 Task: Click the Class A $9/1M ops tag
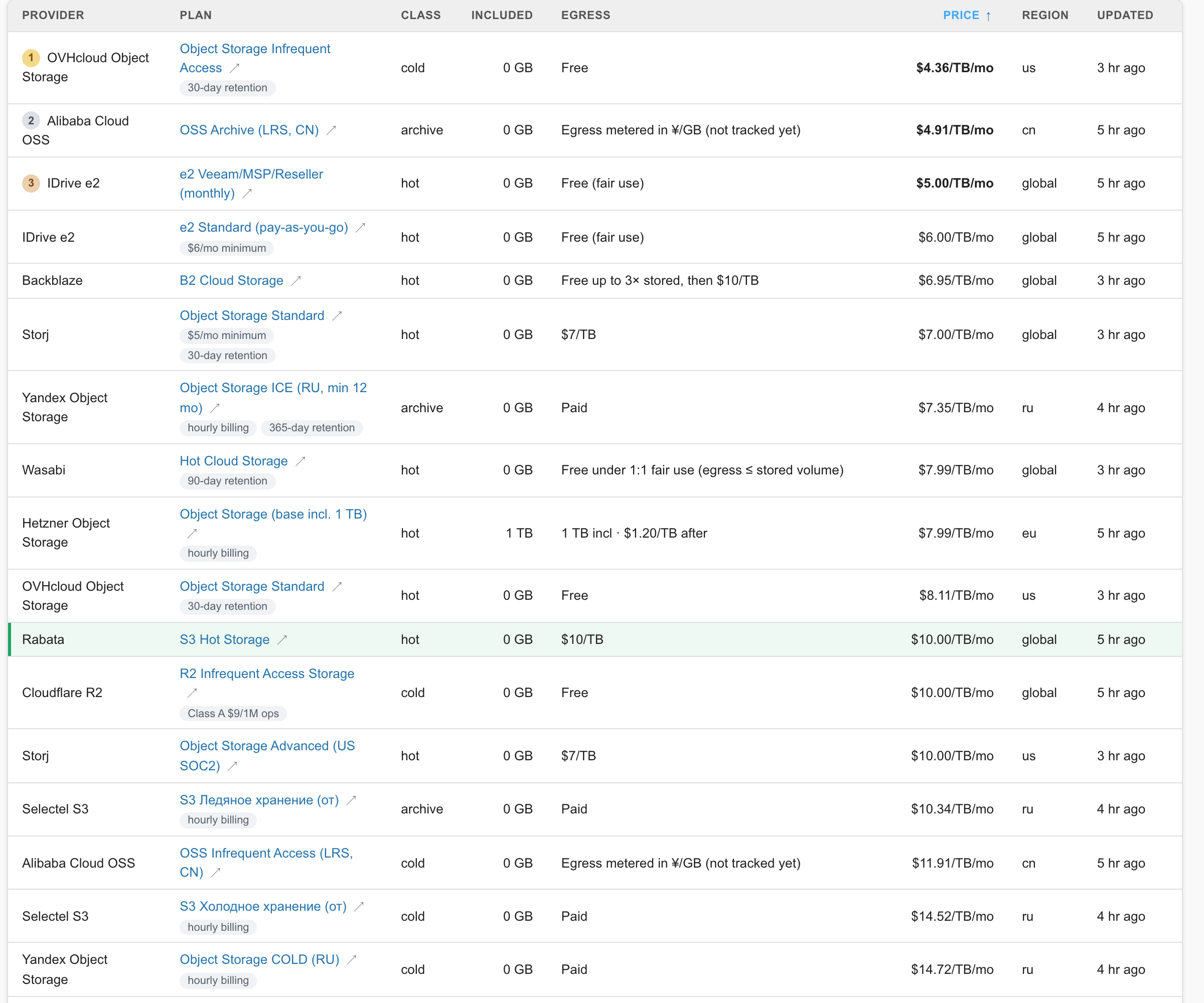[x=233, y=714]
